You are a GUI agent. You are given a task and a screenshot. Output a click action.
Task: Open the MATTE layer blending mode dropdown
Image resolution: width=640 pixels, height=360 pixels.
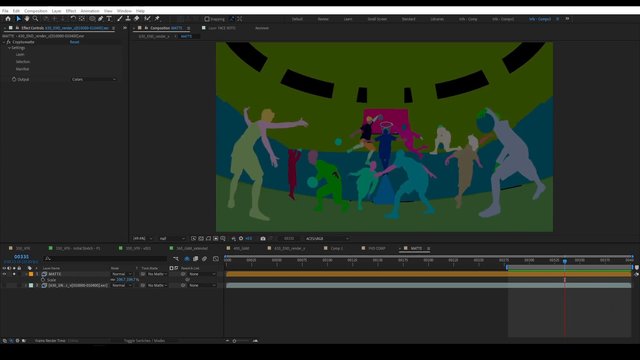(x=122, y=274)
